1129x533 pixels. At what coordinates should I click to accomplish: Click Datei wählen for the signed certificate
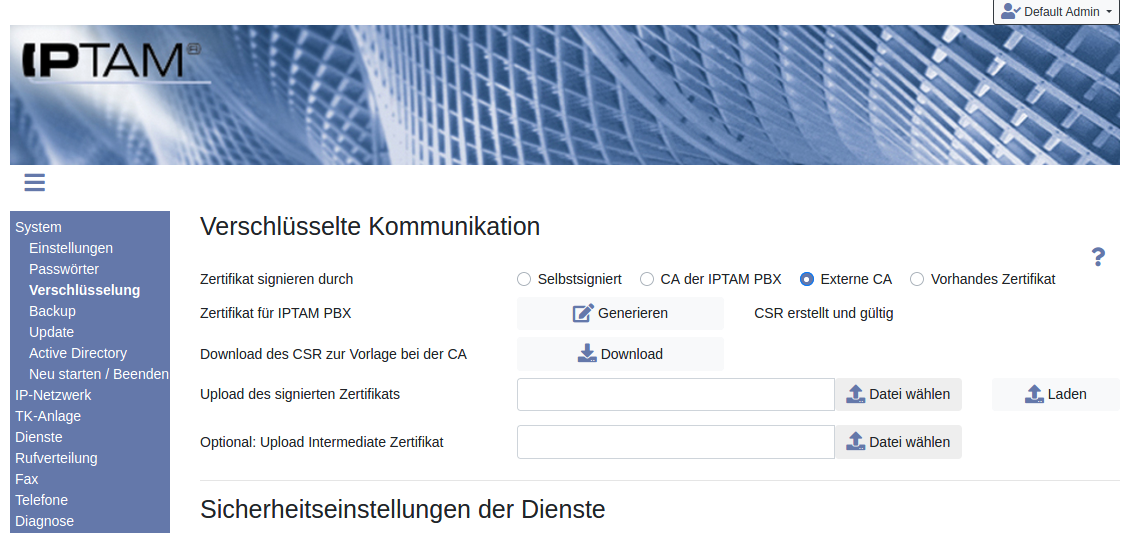tap(898, 394)
